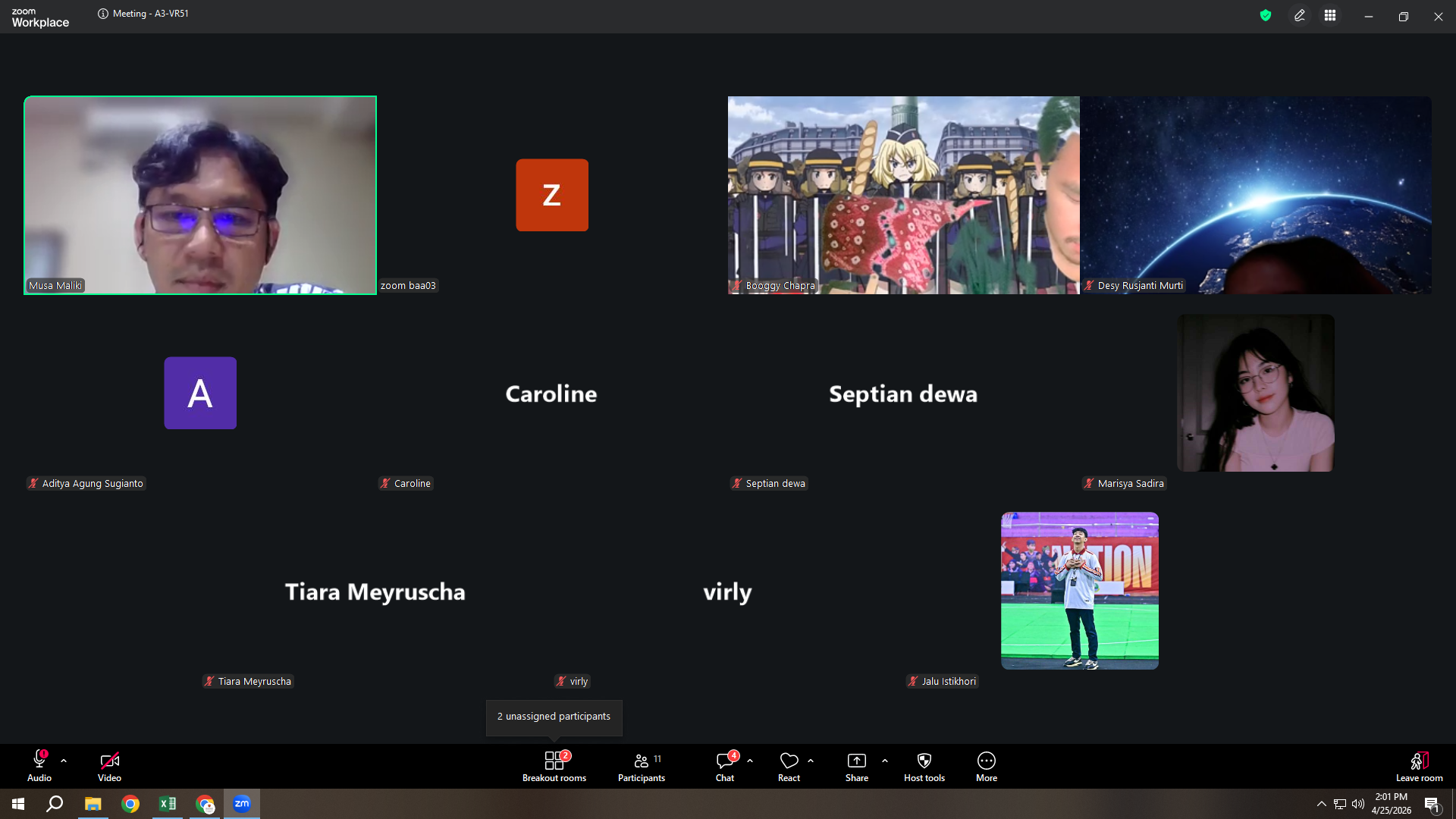This screenshot has height=819, width=1456.
Task: Click the meeting info icon next to Meeting - A3-VR51
Action: pyautogui.click(x=103, y=14)
